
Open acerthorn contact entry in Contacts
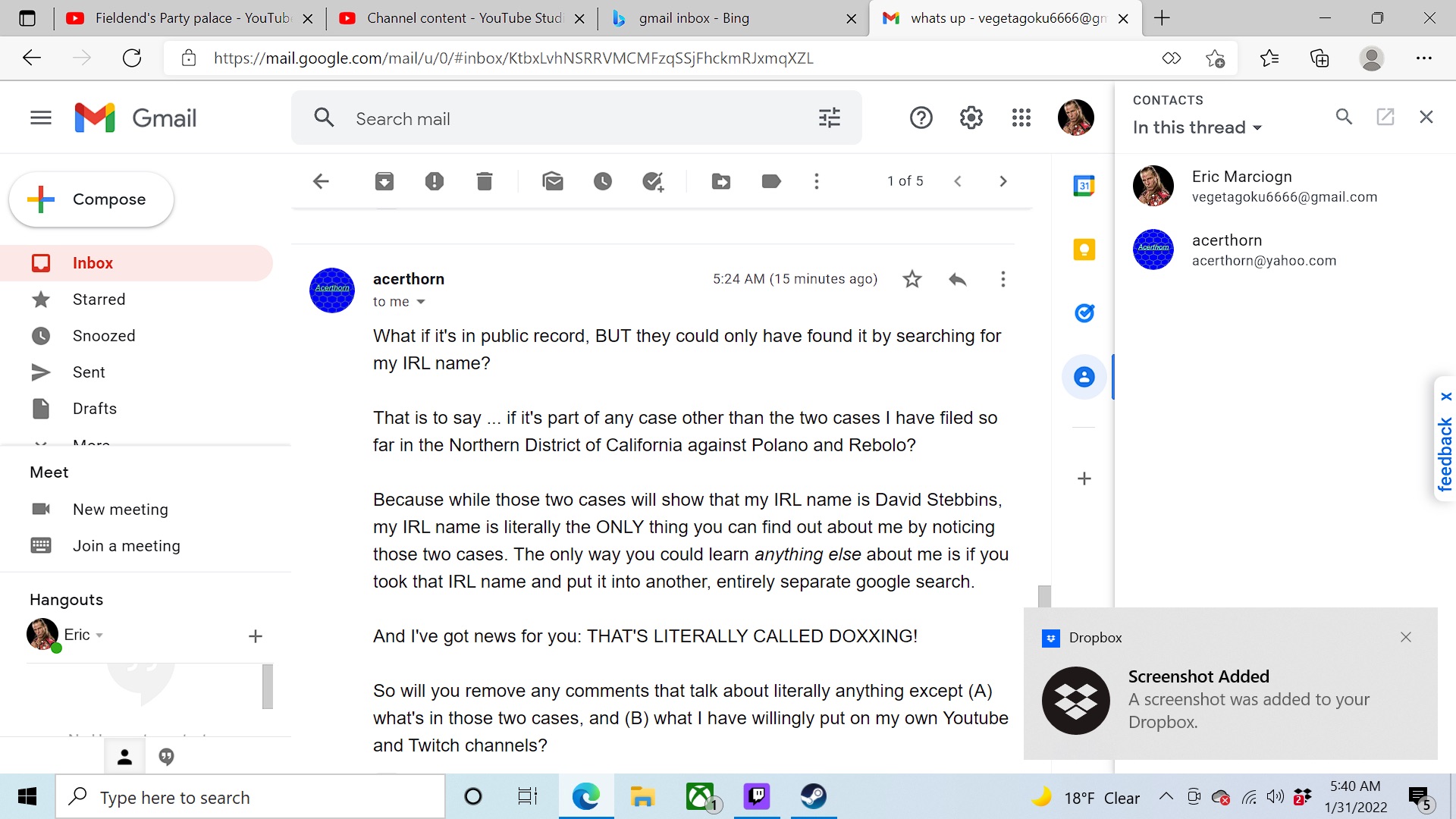(x=1285, y=250)
